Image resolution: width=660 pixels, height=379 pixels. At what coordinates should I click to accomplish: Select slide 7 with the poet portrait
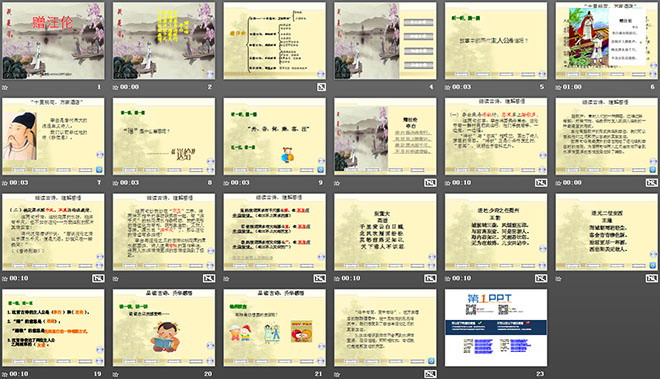pyautogui.click(x=53, y=136)
